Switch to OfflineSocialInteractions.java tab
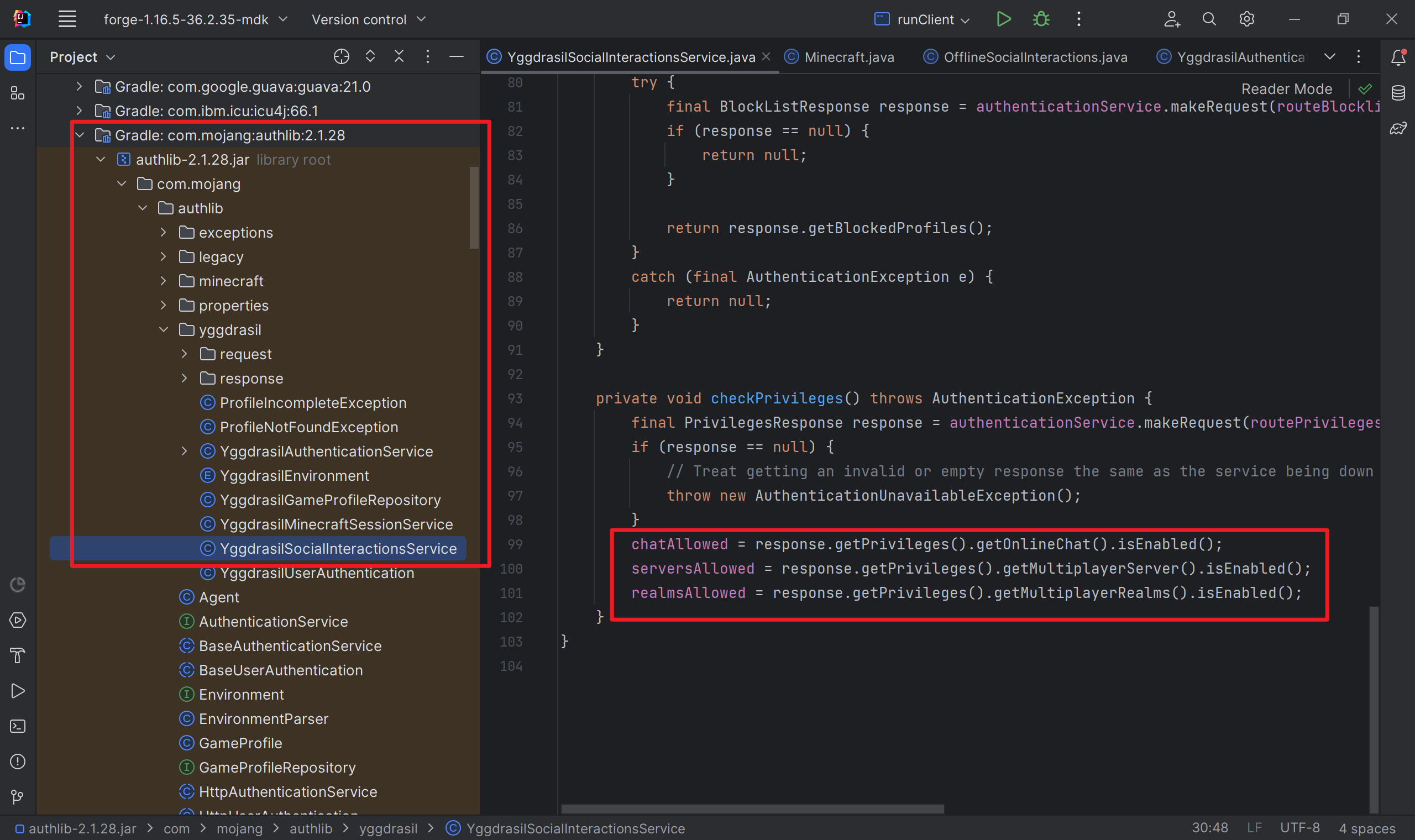 pyautogui.click(x=1025, y=57)
